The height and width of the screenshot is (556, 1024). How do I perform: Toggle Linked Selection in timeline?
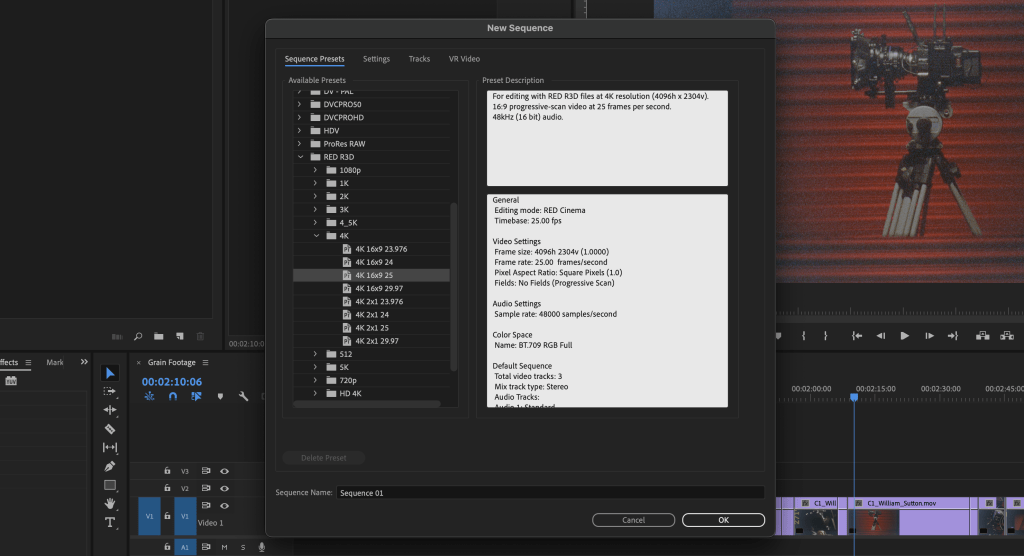[x=196, y=396]
